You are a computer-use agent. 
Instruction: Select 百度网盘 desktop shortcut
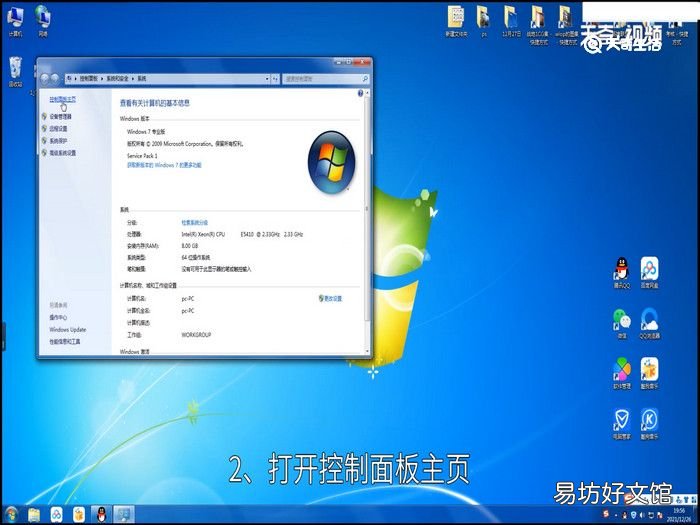coord(650,273)
